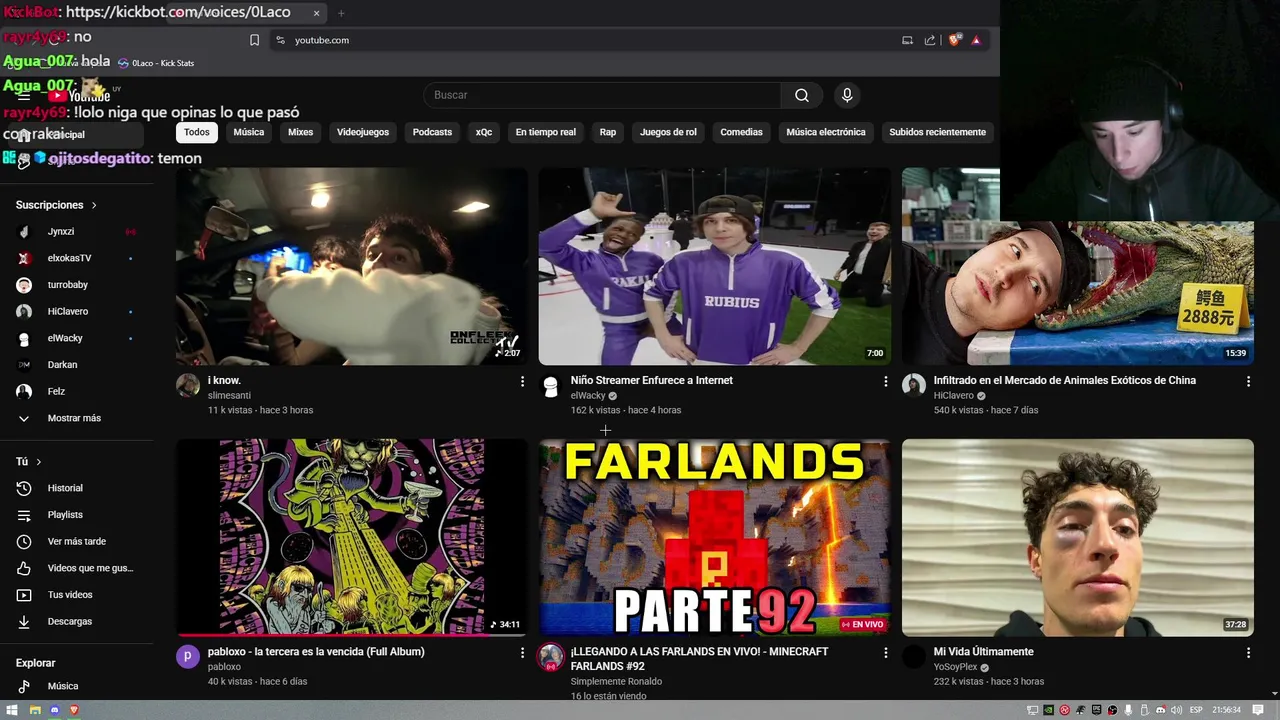The image size is (1280, 720).
Task: Select the Juegos de rol chip
Action: pos(668,132)
